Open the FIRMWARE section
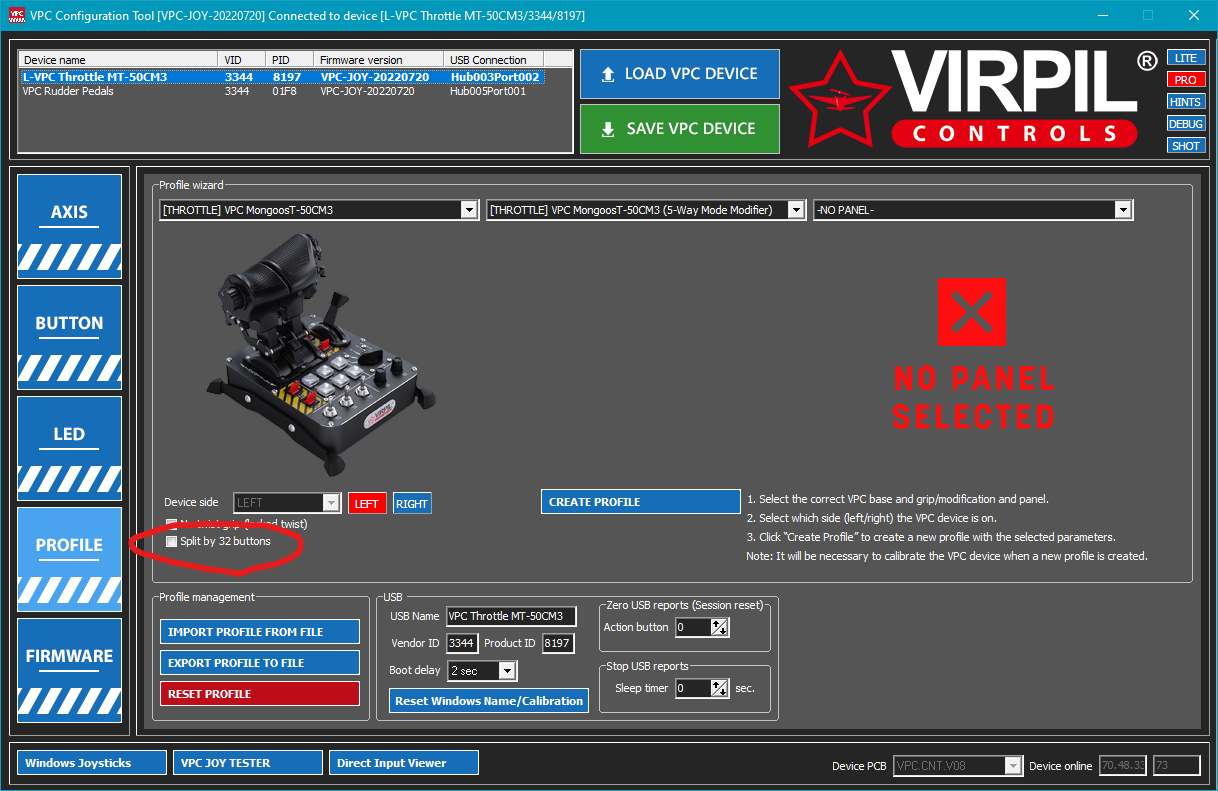The image size is (1218, 791). coord(69,670)
